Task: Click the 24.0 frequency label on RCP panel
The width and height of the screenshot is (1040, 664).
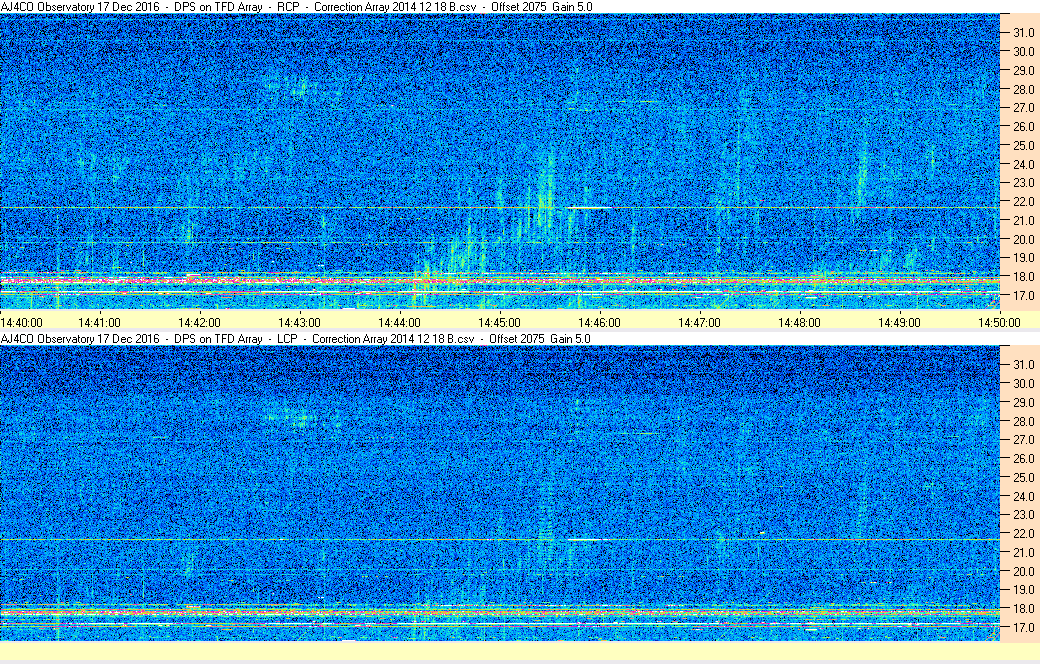Action: (x=1023, y=165)
